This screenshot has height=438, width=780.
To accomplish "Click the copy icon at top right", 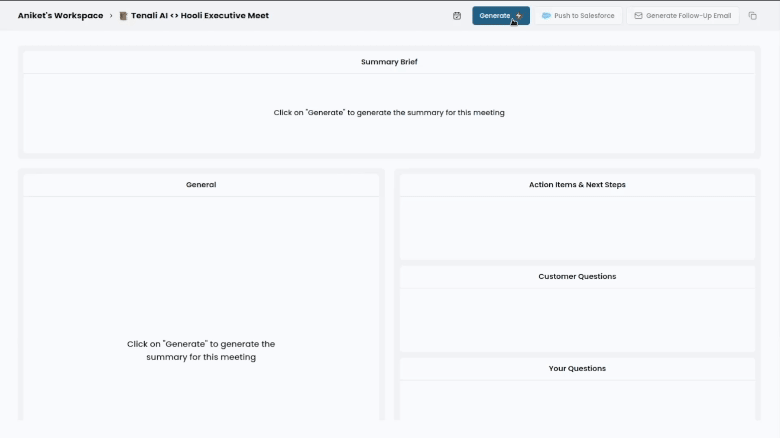I will pos(753,16).
